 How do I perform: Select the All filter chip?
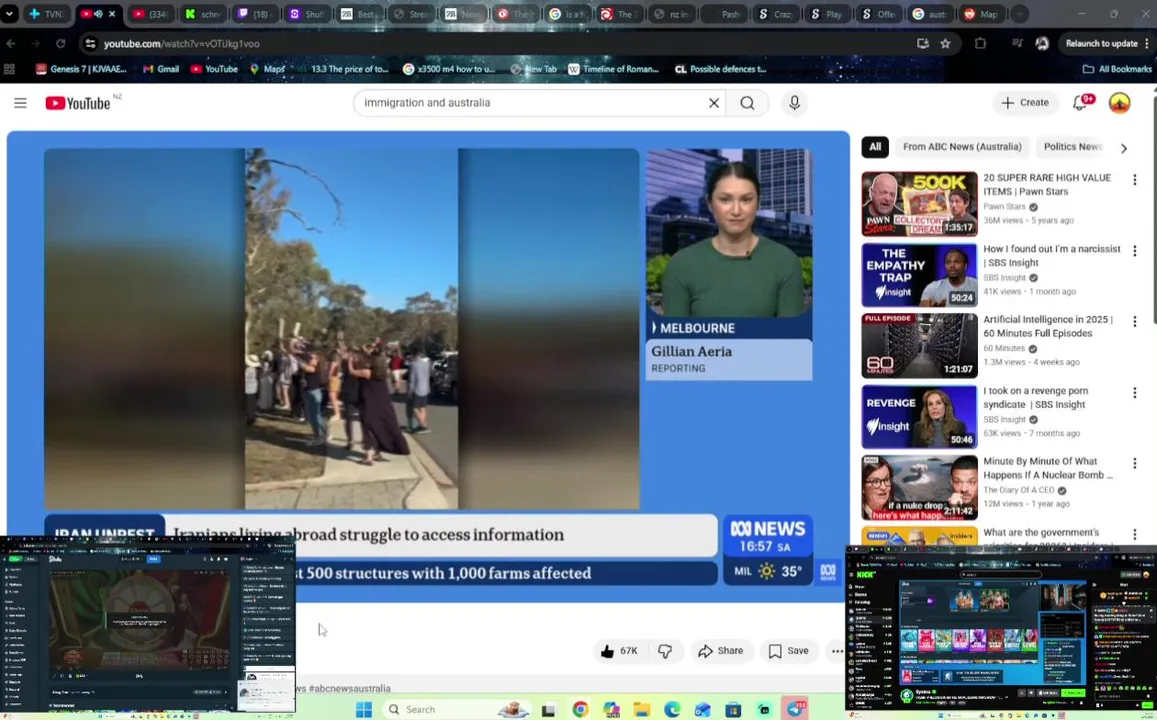tap(874, 147)
